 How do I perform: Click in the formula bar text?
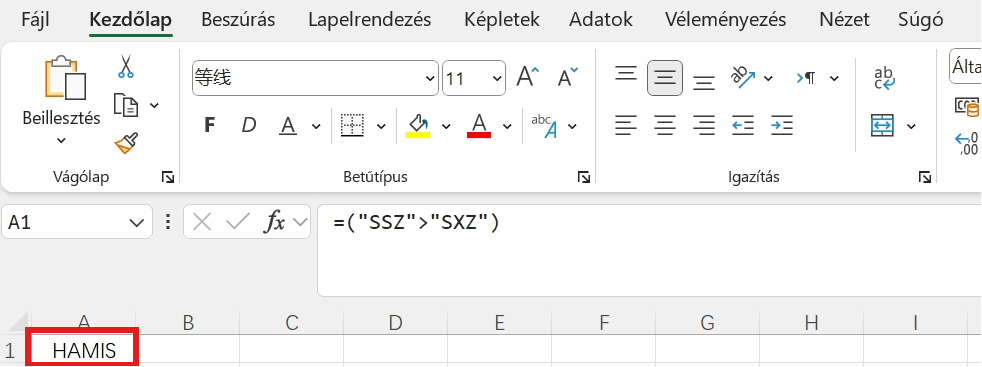tap(416, 222)
